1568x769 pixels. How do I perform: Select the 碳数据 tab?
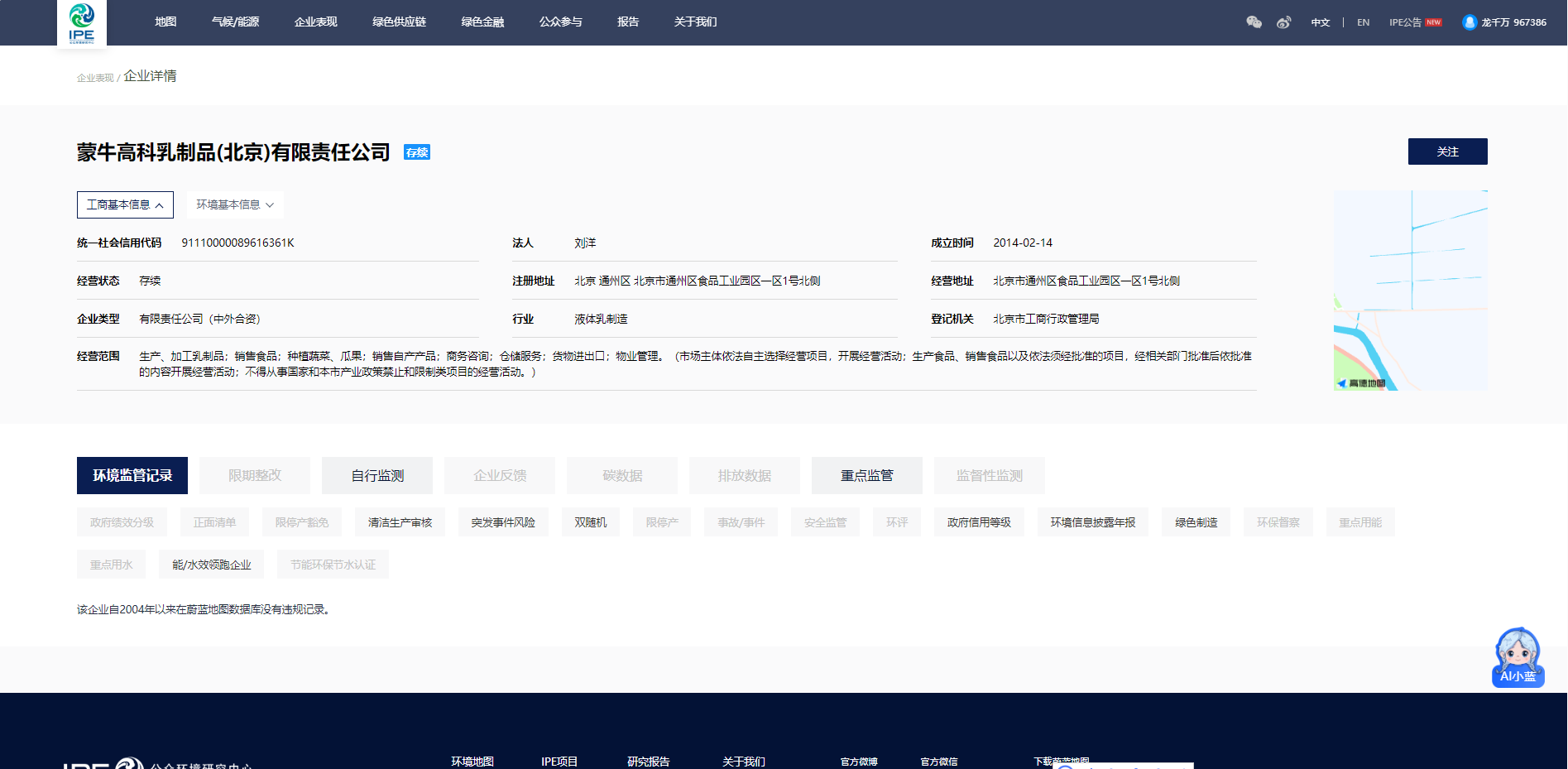(622, 475)
